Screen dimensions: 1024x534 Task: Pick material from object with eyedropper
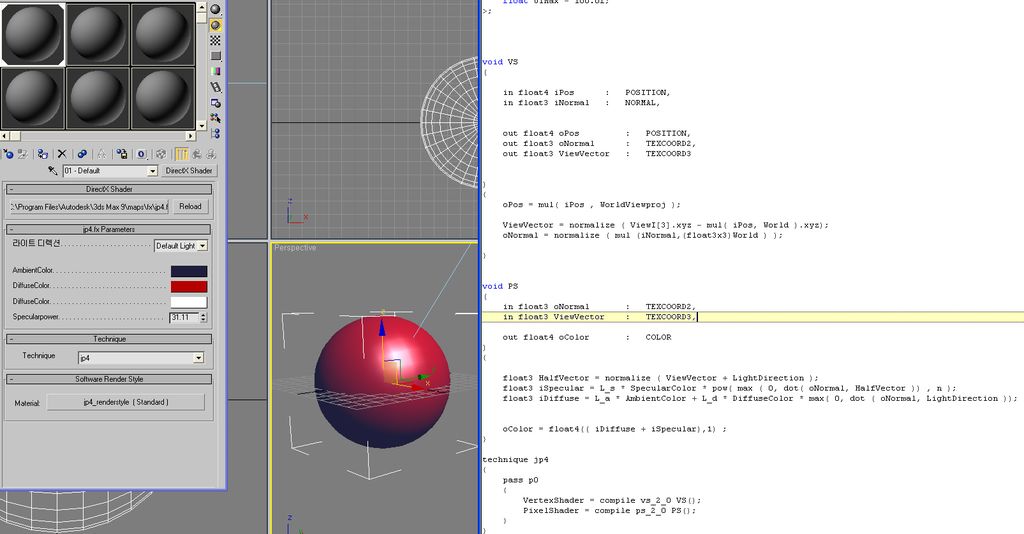pos(53,170)
